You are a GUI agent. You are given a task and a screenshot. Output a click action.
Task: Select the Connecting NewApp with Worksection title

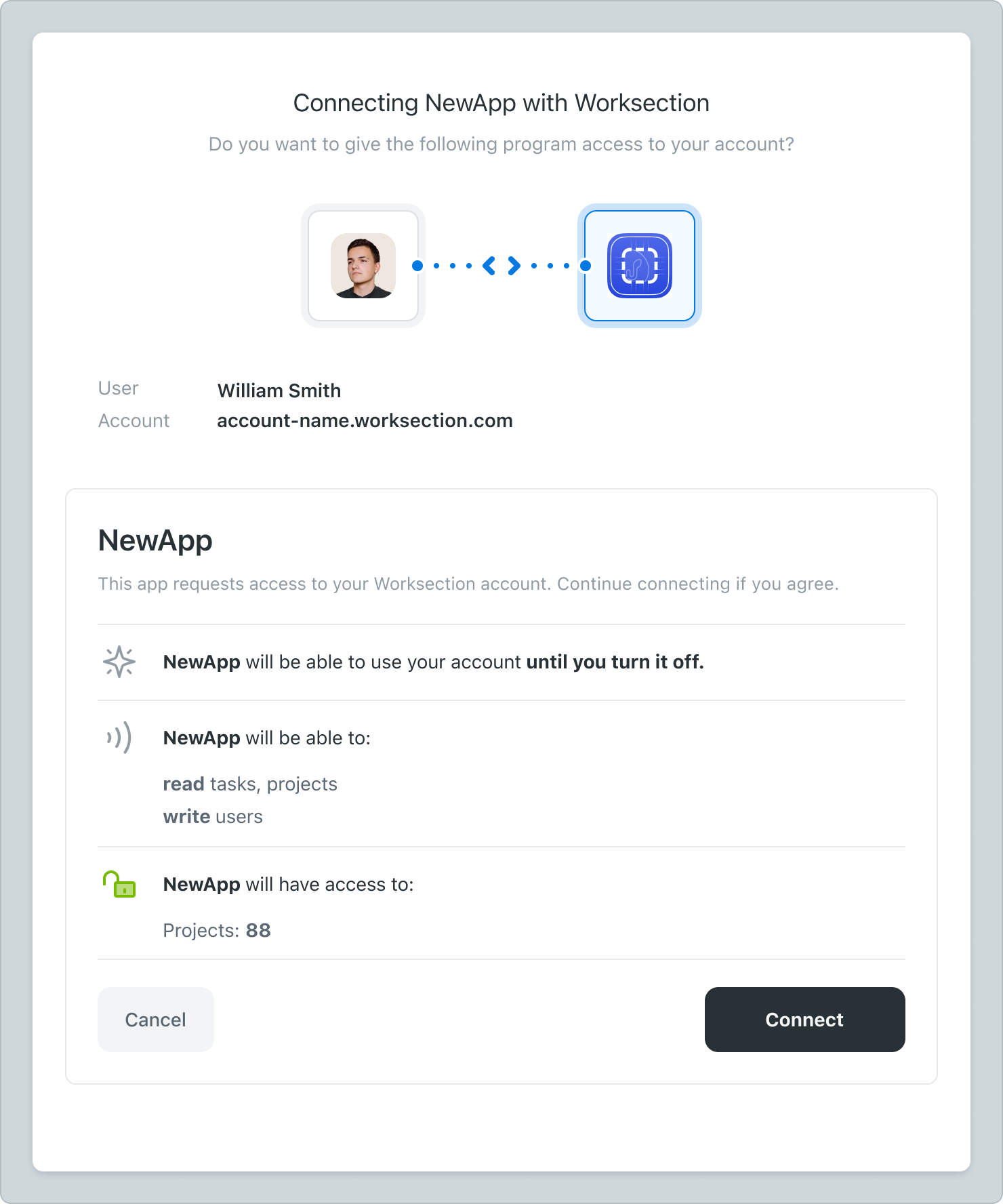pos(501,102)
